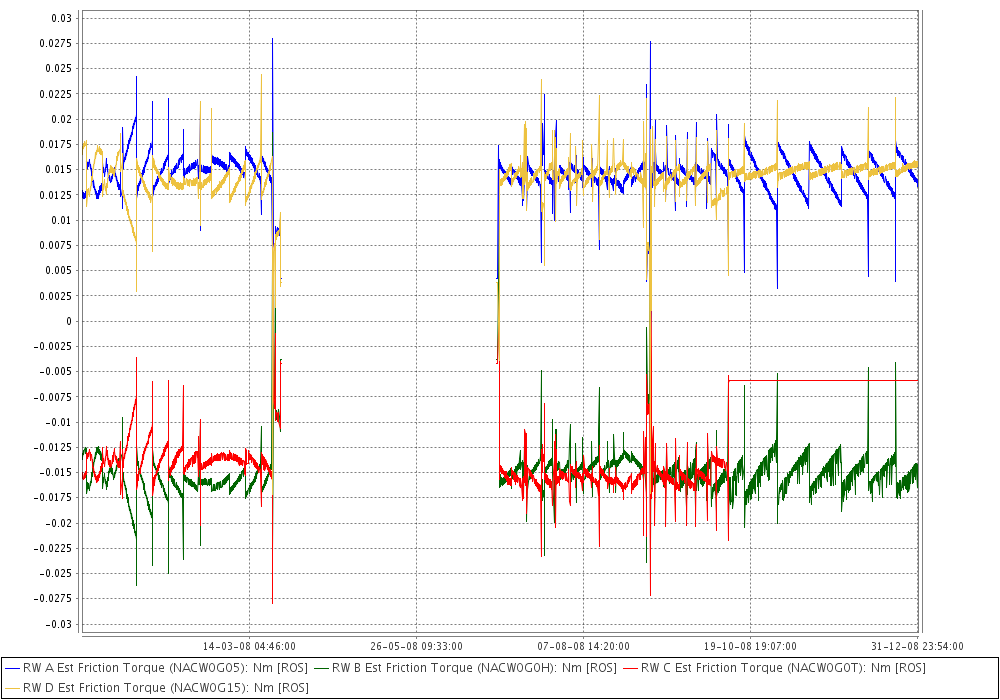This screenshot has width=1000, height=700.
Task: Click the 07-08-08 14:20:00 time axis label
Action: coord(584,646)
